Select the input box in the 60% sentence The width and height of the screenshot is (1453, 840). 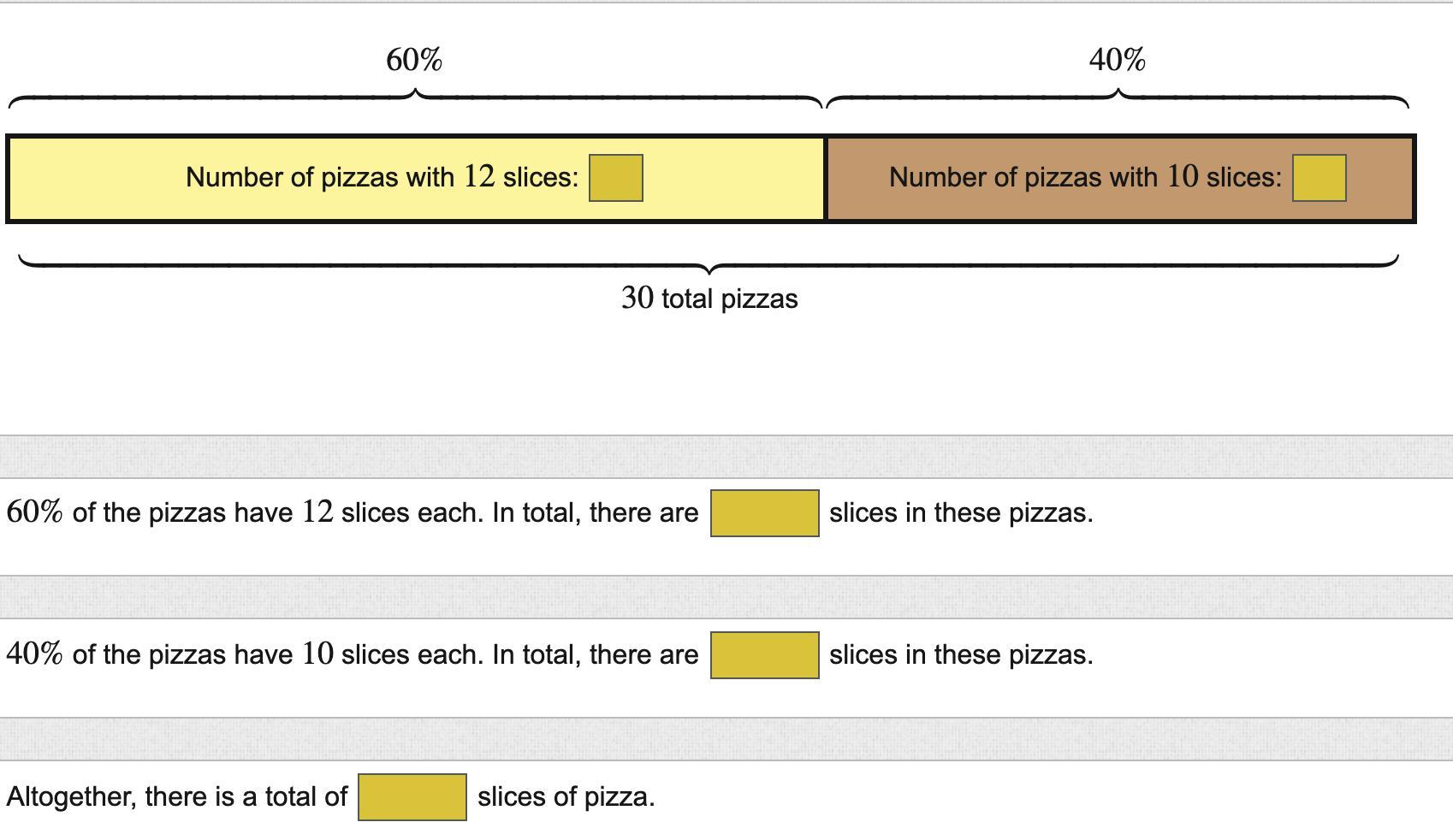tap(764, 513)
